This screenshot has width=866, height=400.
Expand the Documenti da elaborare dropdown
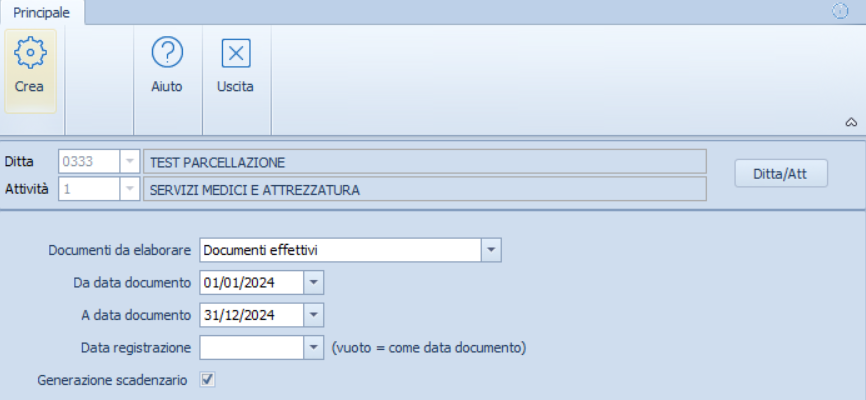[x=491, y=250]
